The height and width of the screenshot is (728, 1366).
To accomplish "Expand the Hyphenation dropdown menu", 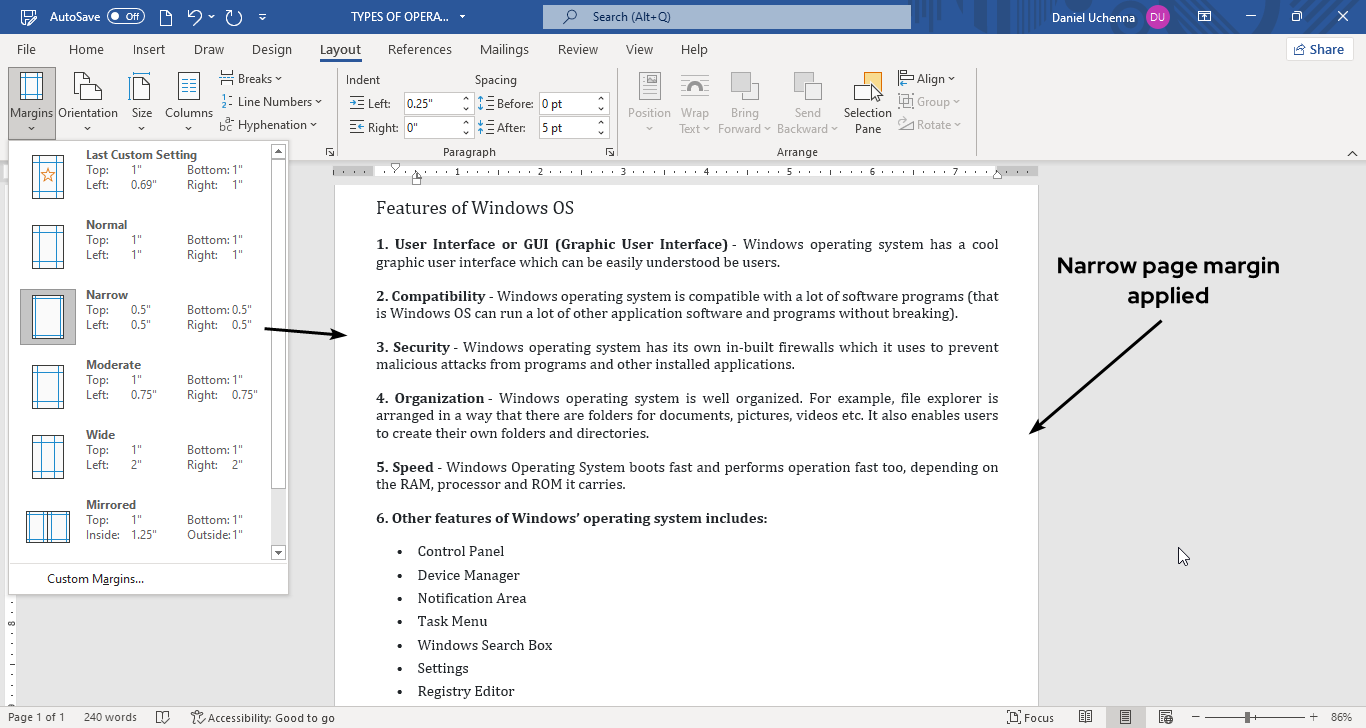I will click(270, 125).
